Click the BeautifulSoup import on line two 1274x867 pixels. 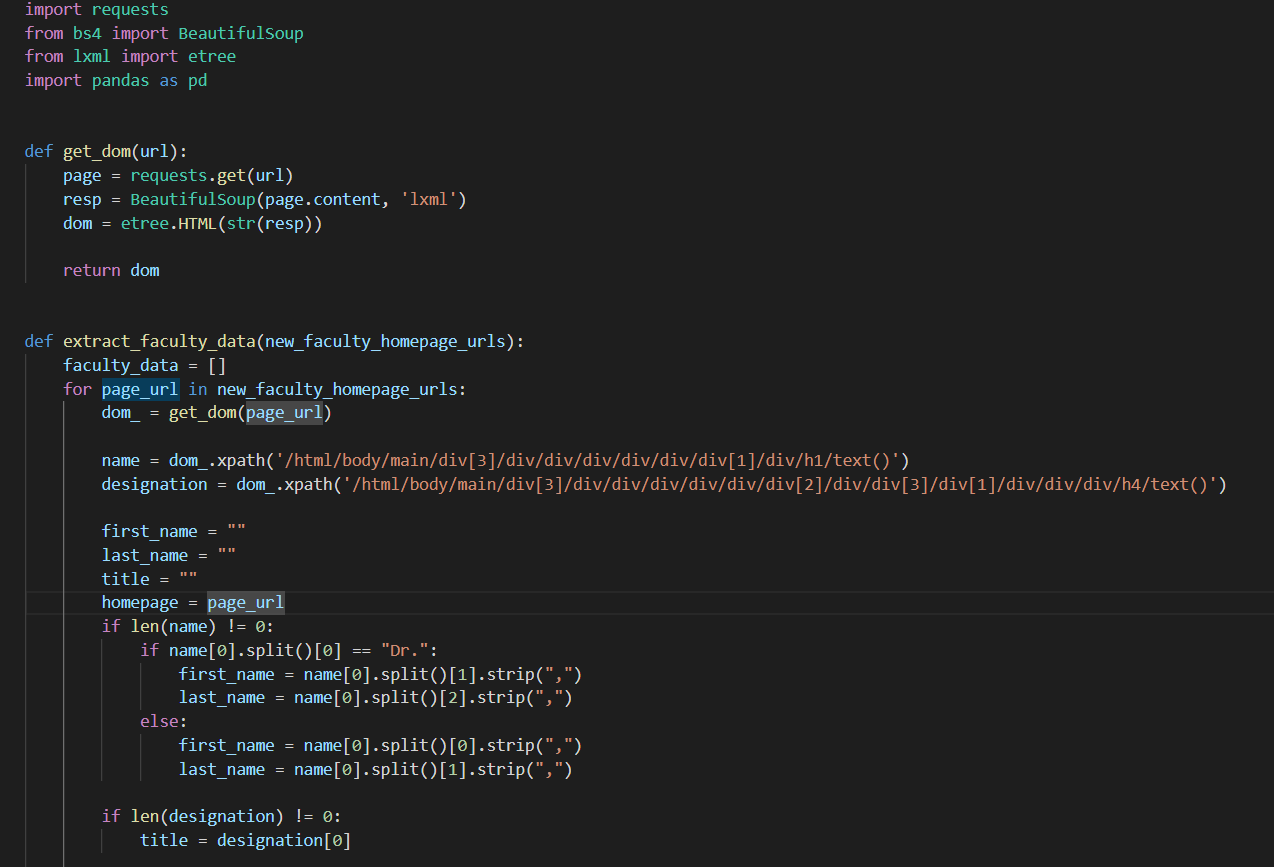pyautogui.click(x=240, y=32)
